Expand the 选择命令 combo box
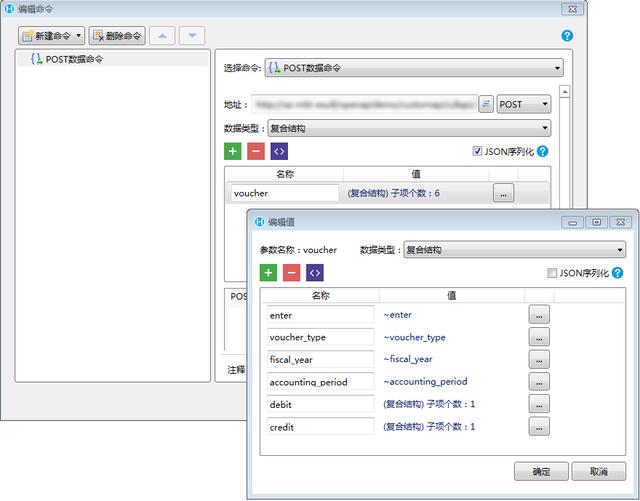The width and height of the screenshot is (640, 501). pyautogui.click(x=414, y=68)
